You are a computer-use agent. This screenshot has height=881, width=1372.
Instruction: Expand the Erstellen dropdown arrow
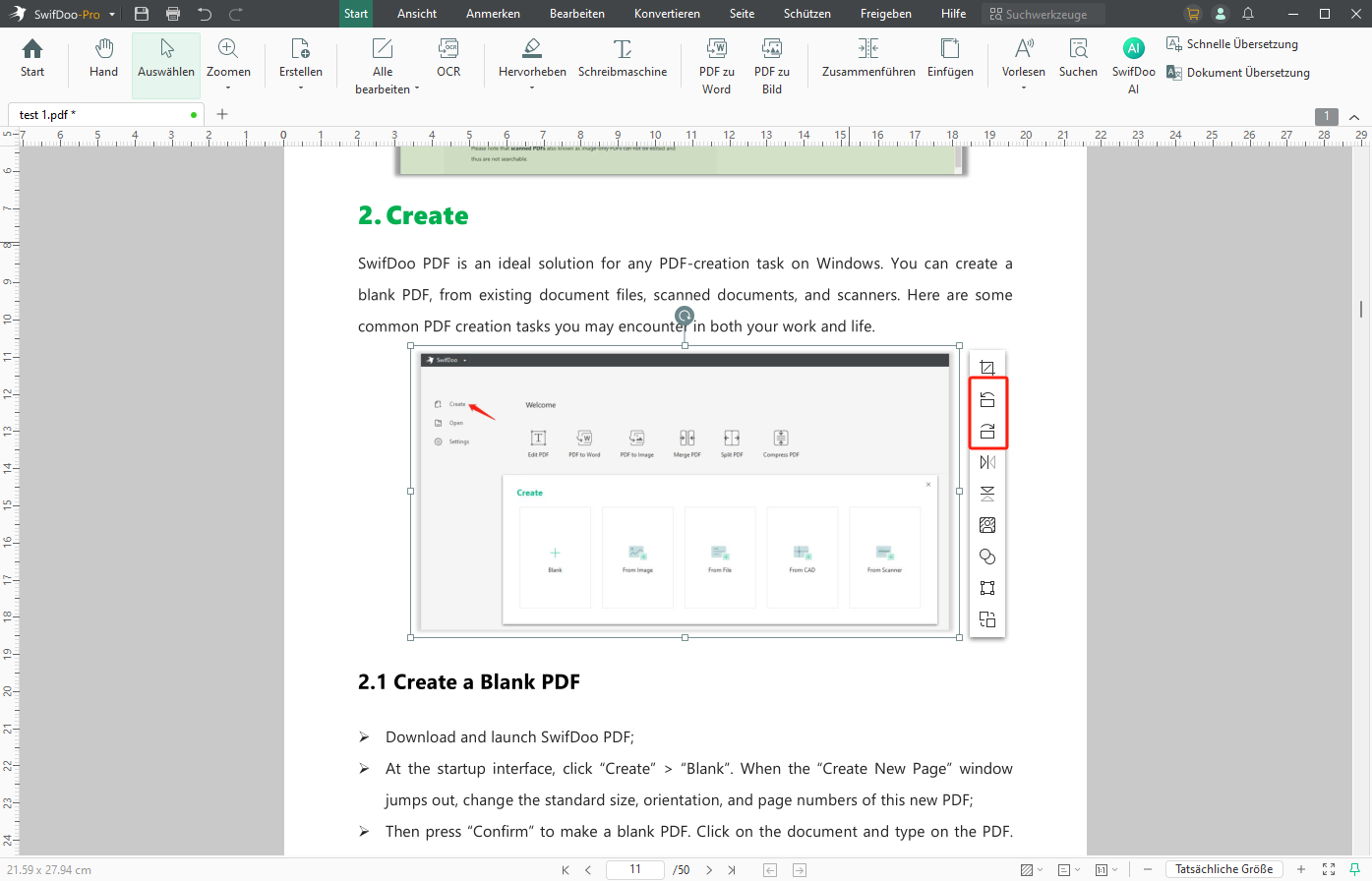tap(301, 88)
